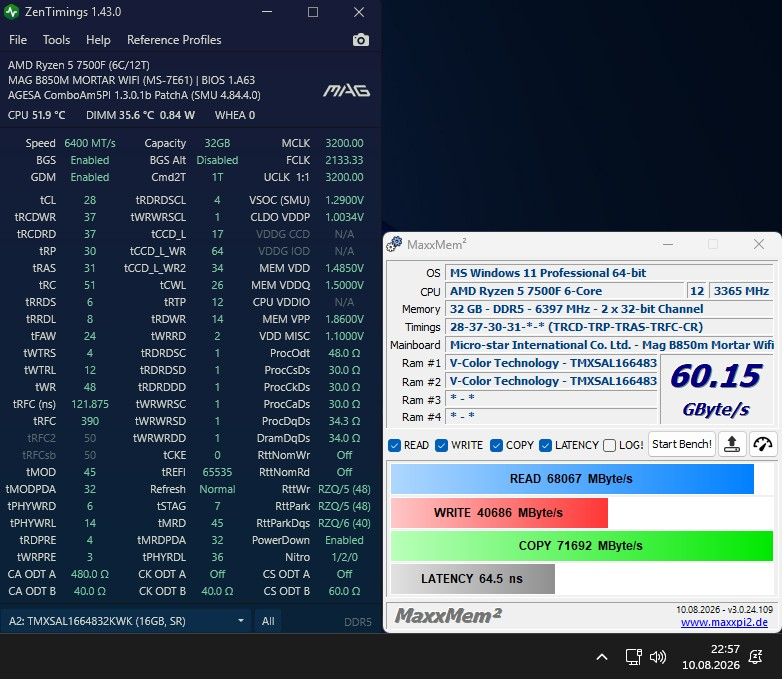Viewport: 782px width, 679px height.
Task: Open the MaxxMem speedometer gauge icon
Action: pyautogui.click(x=763, y=444)
